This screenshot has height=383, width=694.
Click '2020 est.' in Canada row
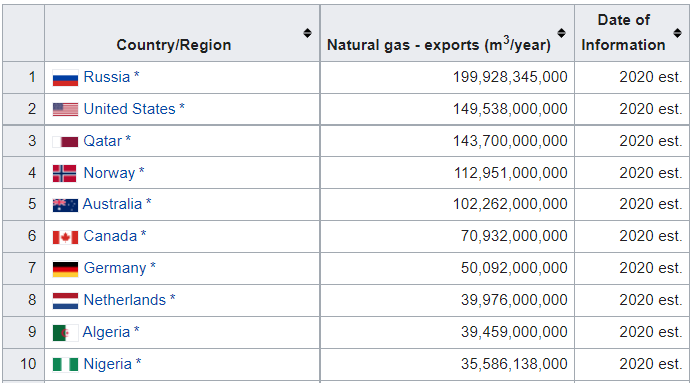click(x=651, y=236)
